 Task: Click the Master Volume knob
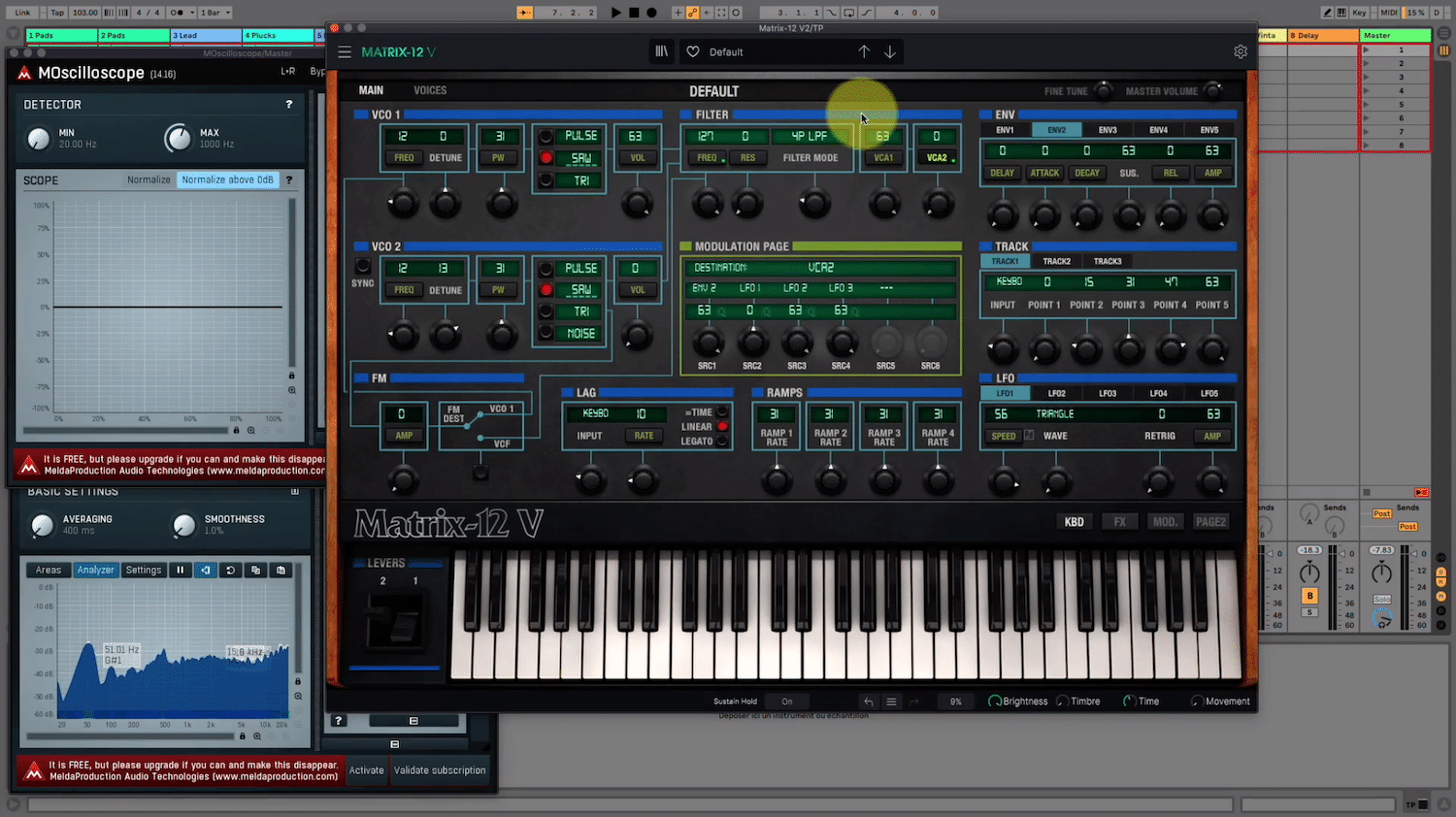tap(1212, 90)
